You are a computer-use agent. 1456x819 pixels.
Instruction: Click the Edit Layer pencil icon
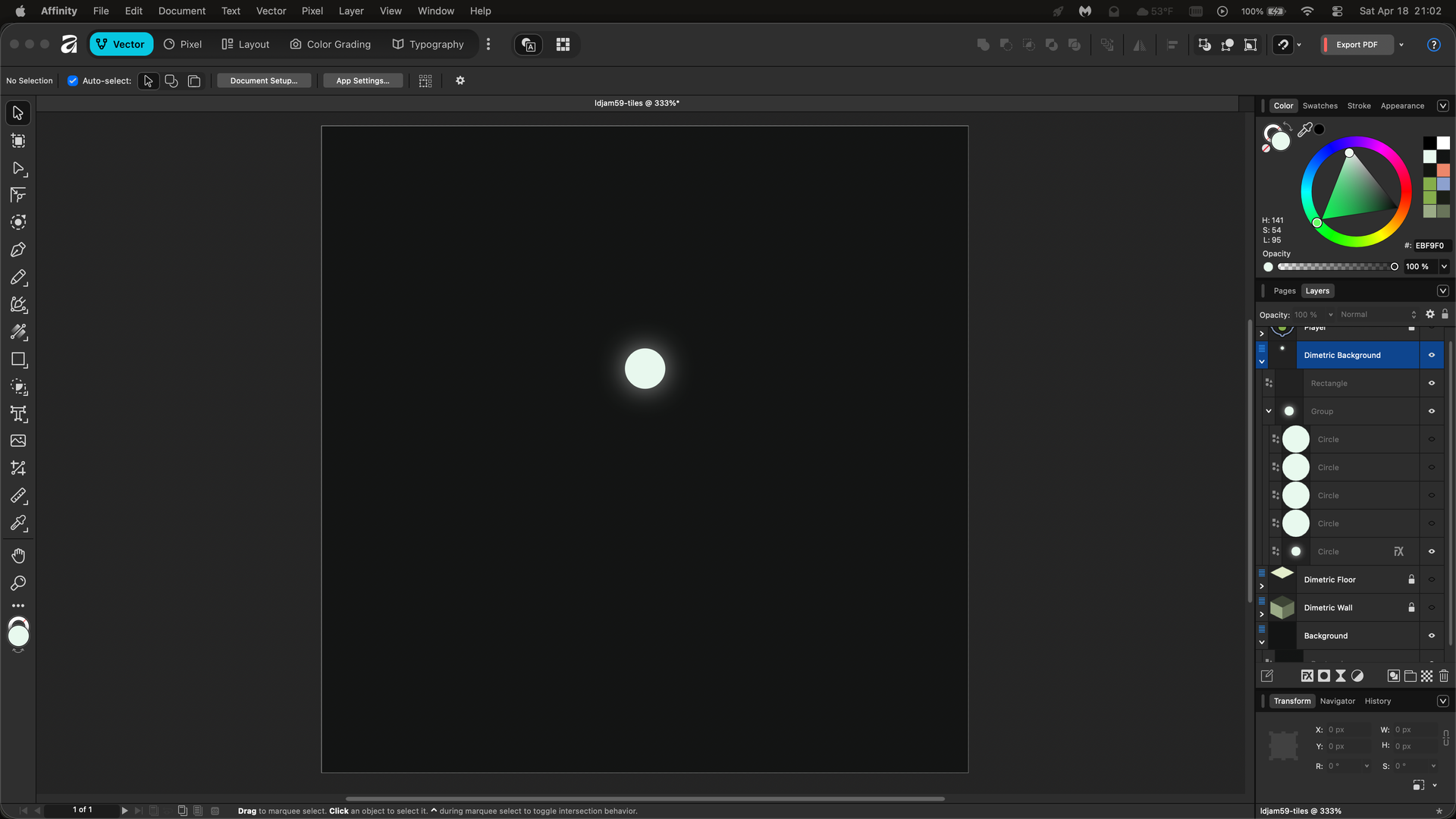pos(1266,676)
